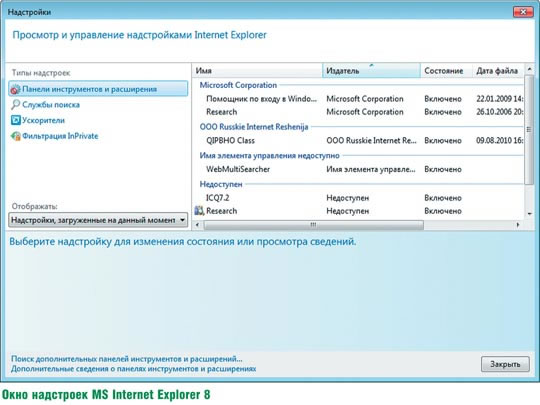This screenshot has height=405, width=540.
Task: Open Дополнительные сведения о панелях link
Action: 133,369
